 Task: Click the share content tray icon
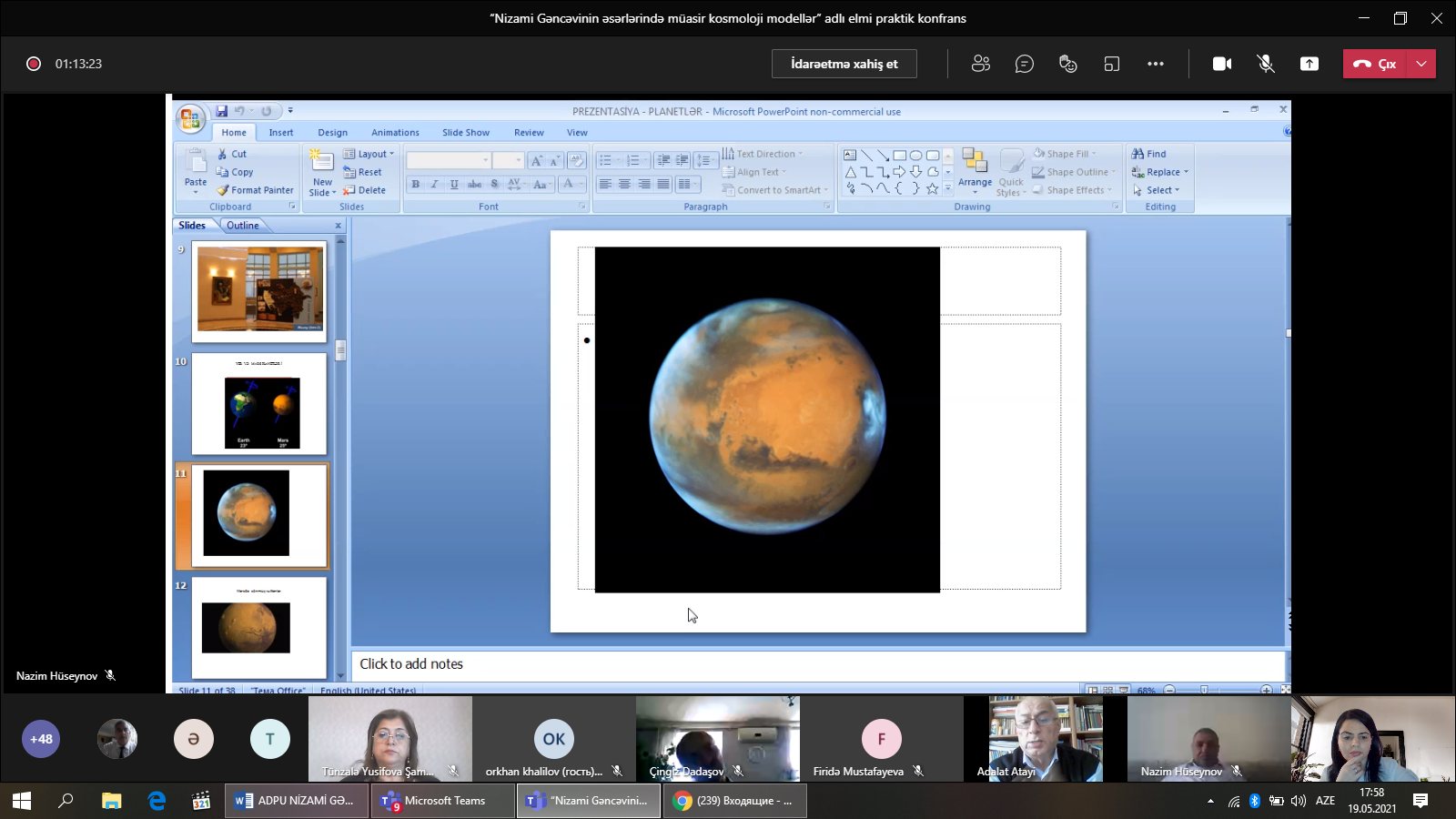pyautogui.click(x=1309, y=64)
